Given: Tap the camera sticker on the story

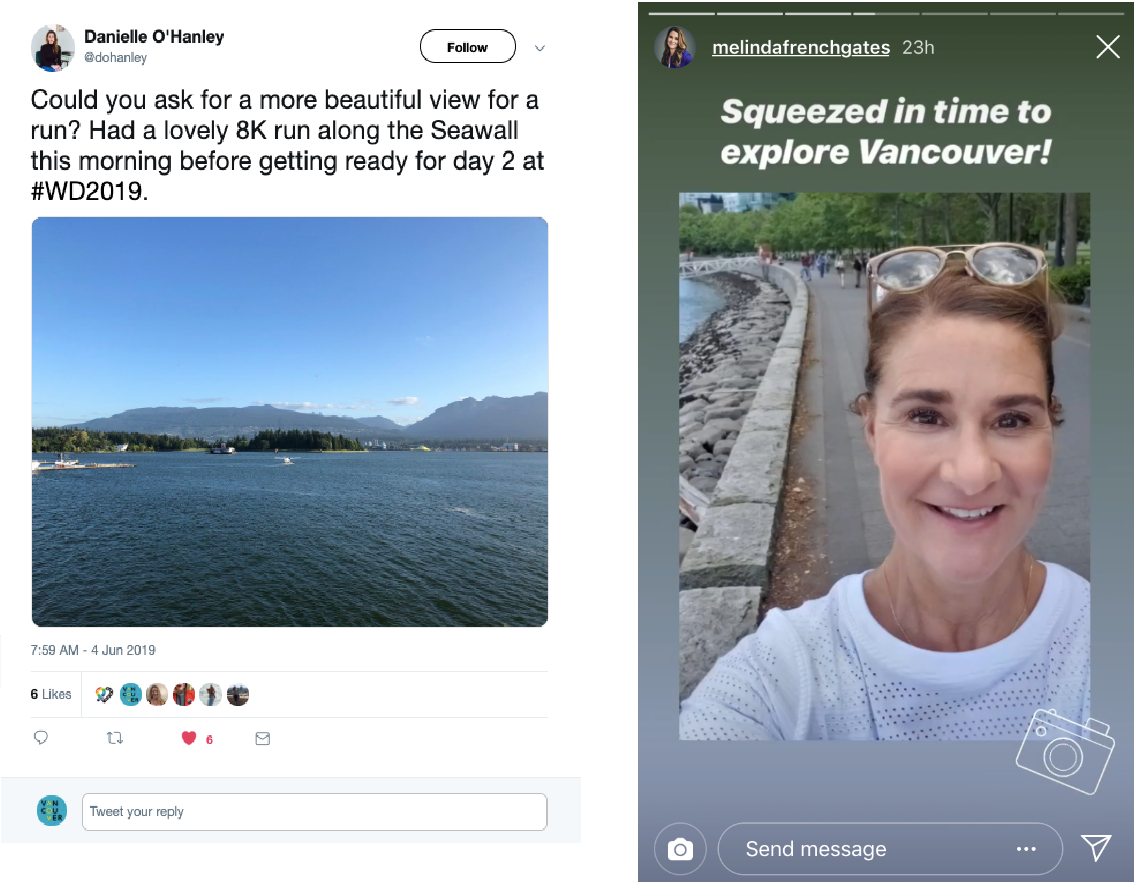Looking at the screenshot, I should [1065, 752].
